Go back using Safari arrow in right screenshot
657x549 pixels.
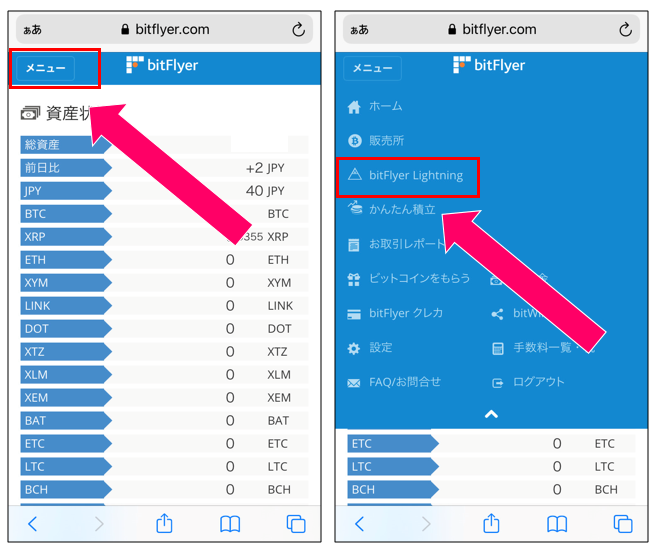click(x=360, y=524)
